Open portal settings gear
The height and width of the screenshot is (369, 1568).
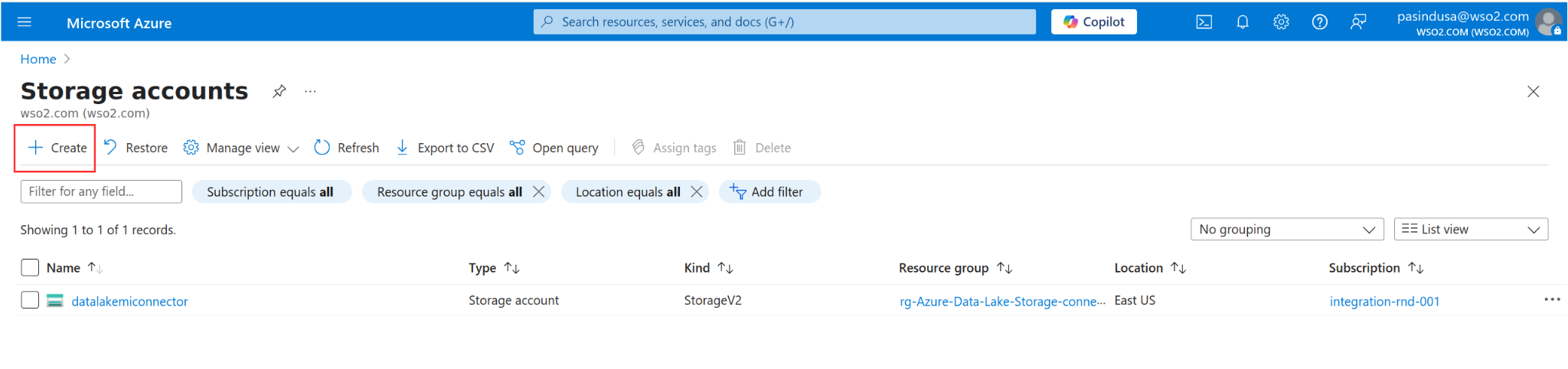[1281, 22]
